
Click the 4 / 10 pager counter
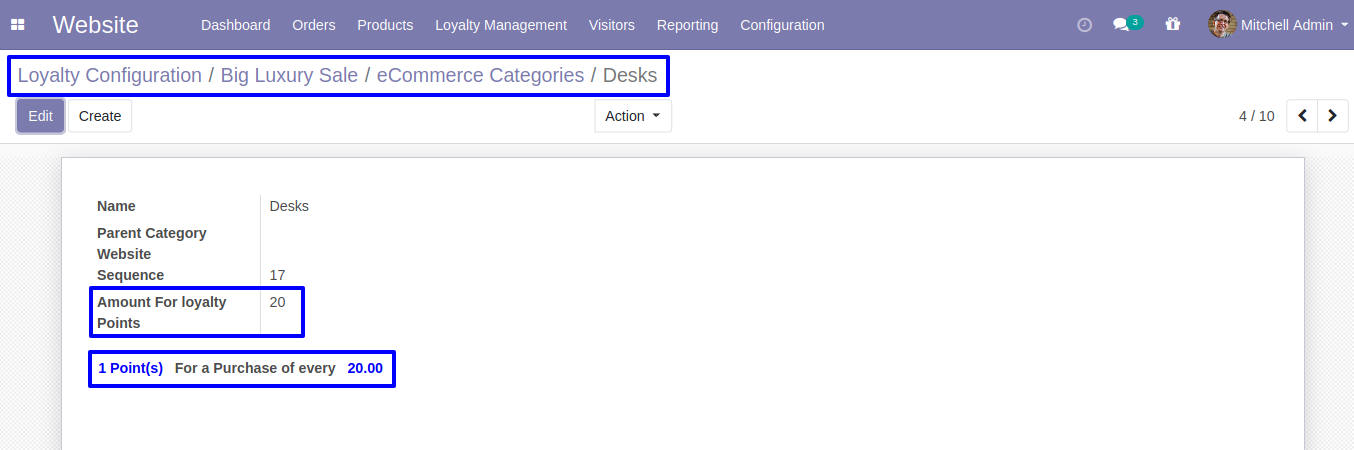[x=1256, y=116]
